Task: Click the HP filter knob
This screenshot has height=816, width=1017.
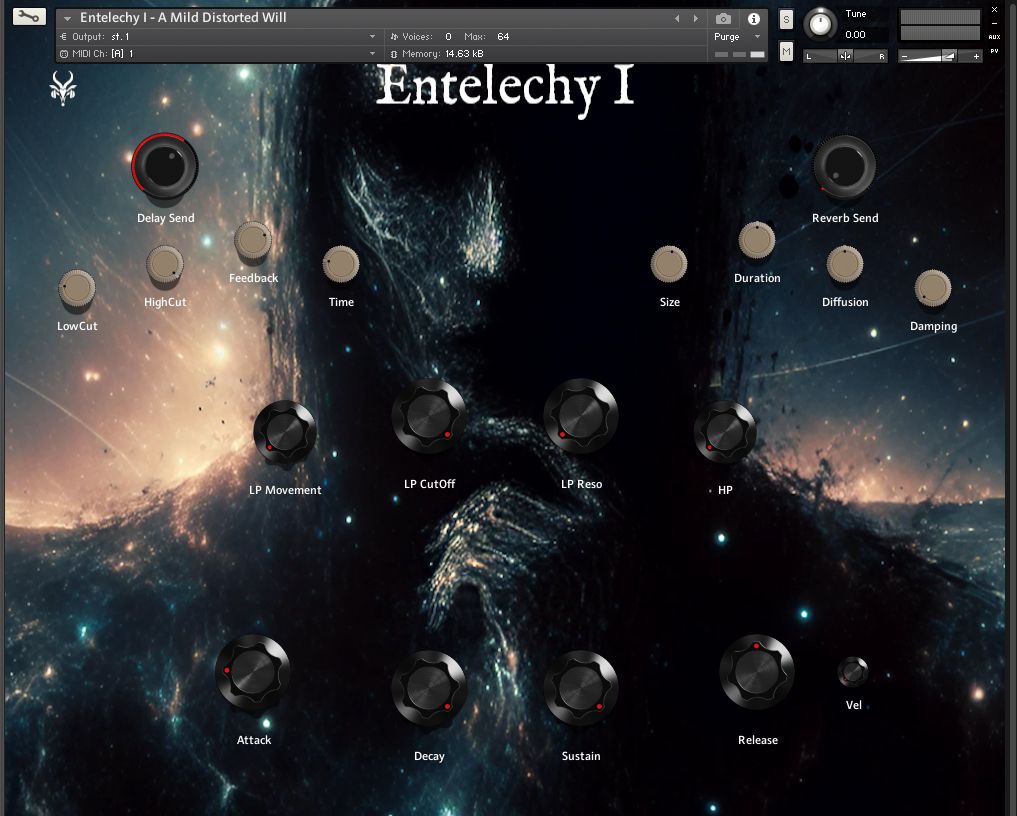Action: click(x=725, y=432)
